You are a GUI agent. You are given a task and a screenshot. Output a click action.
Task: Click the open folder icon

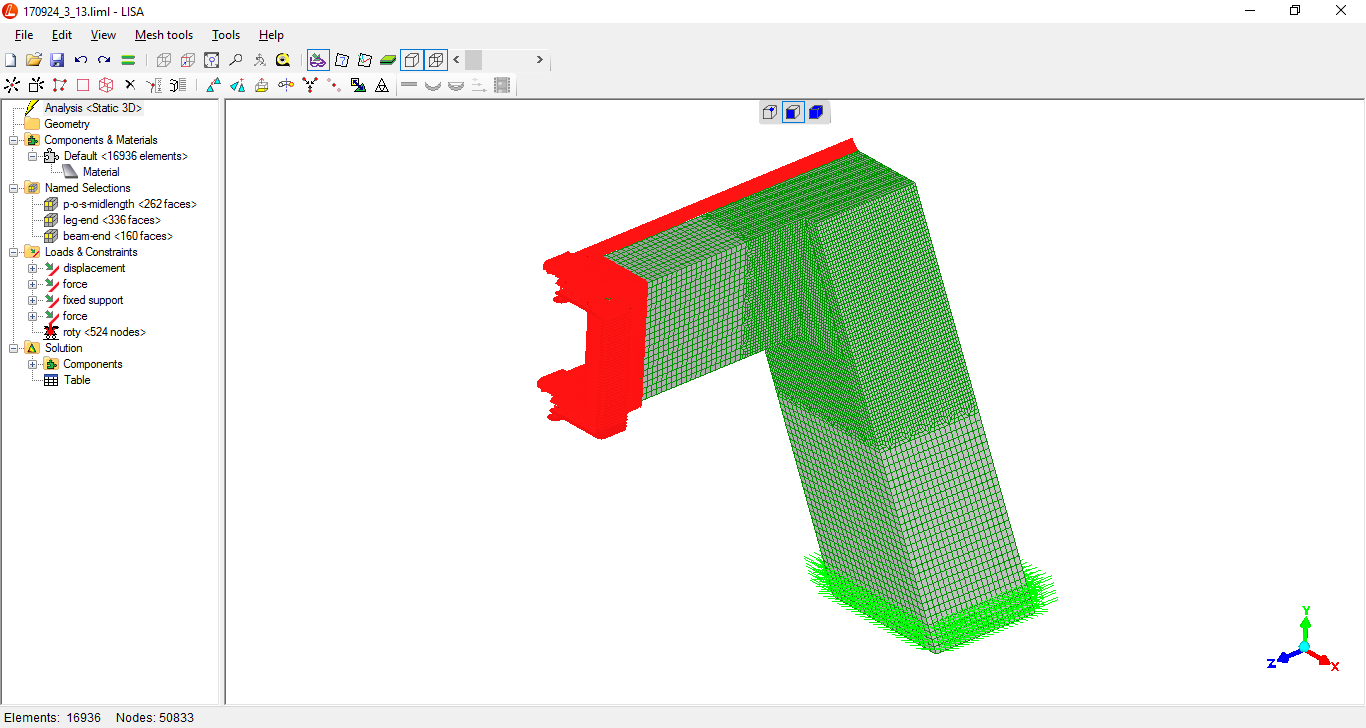[x=34, y=60]
